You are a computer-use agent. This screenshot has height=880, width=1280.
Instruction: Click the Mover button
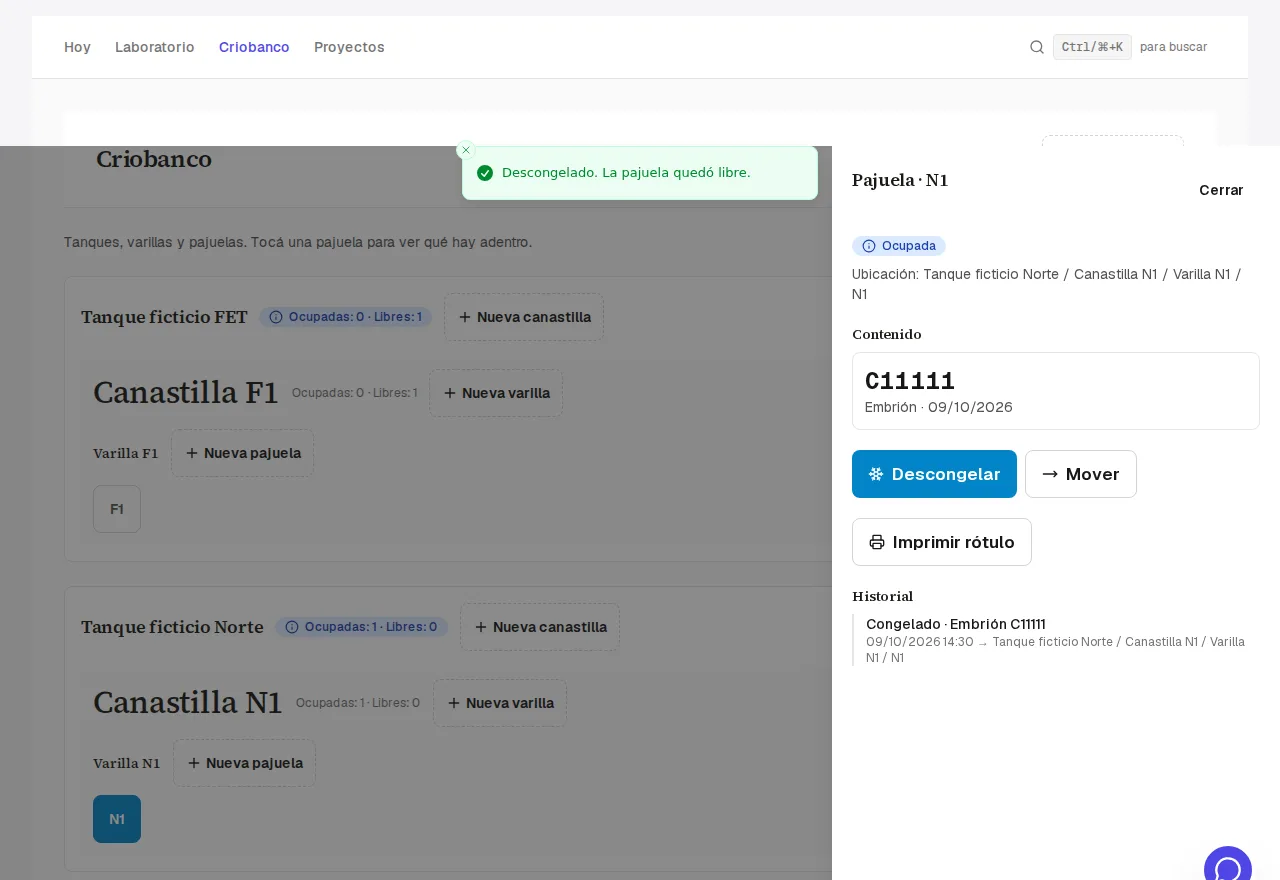1081,474
